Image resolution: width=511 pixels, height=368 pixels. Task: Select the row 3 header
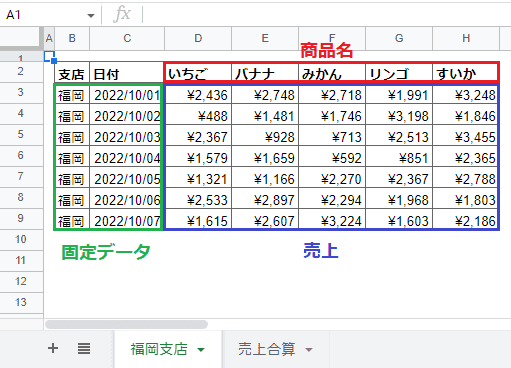tap(21, 92)
